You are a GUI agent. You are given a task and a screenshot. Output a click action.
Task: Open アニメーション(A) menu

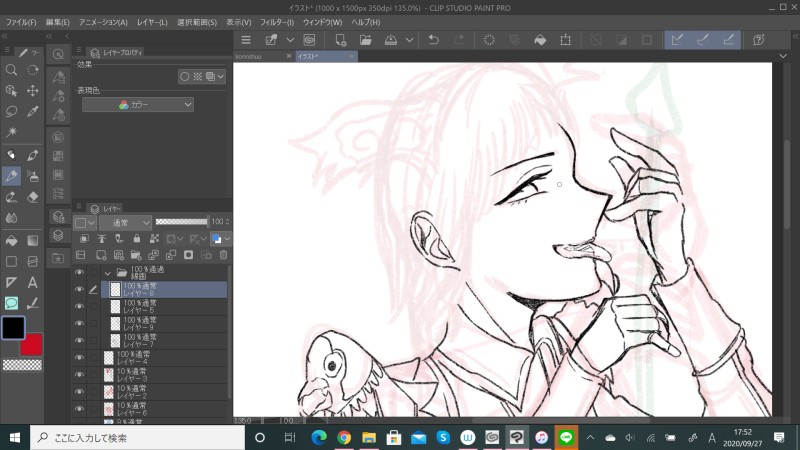click(x=103, y=22)
